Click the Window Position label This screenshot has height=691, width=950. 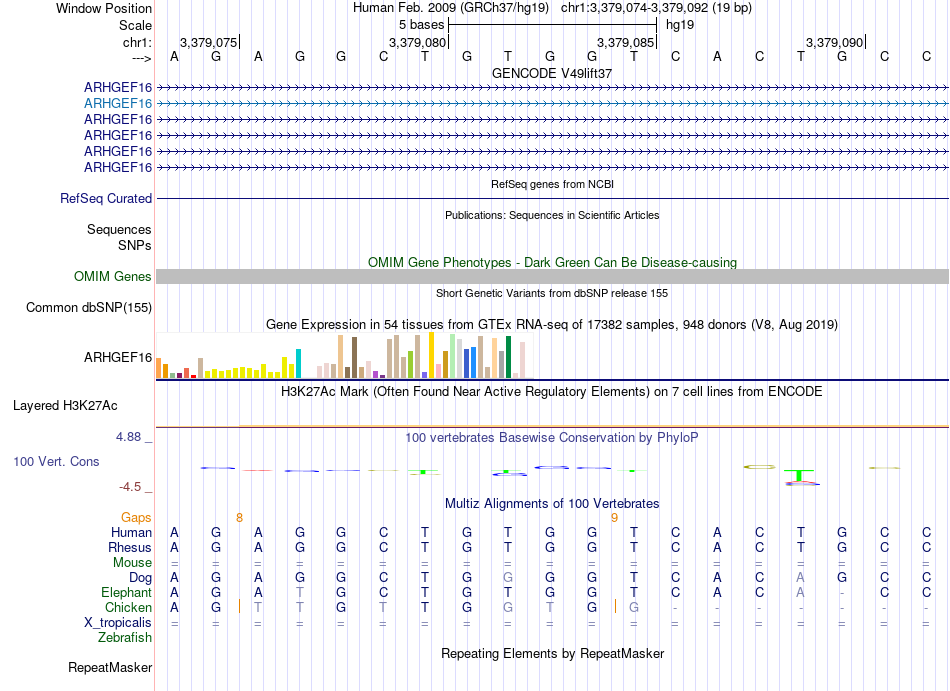coord(104,8)
